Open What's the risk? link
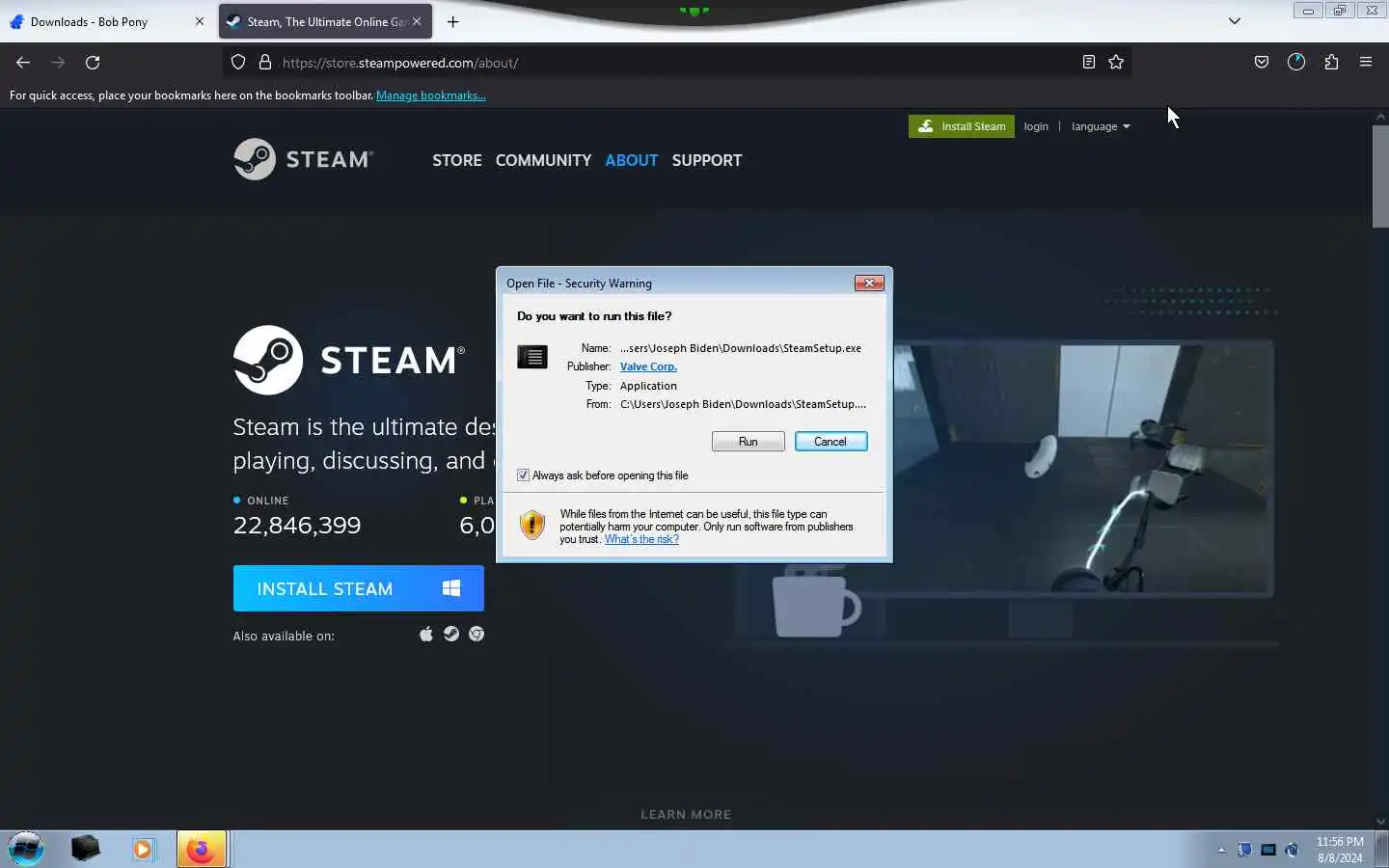The width and height of the screenshot is (1389, 868). click(641, 539)
